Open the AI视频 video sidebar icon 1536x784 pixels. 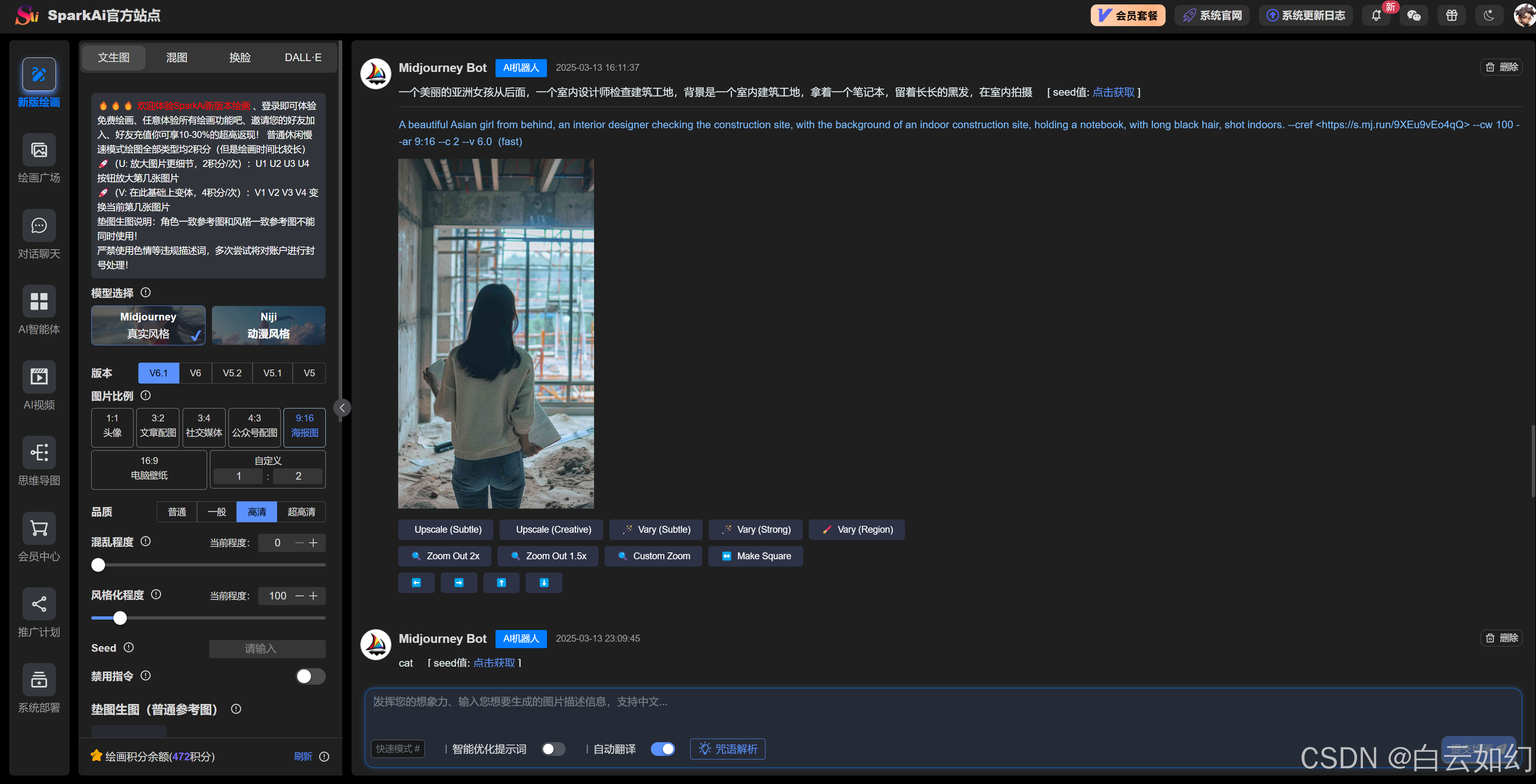point(39,377)
